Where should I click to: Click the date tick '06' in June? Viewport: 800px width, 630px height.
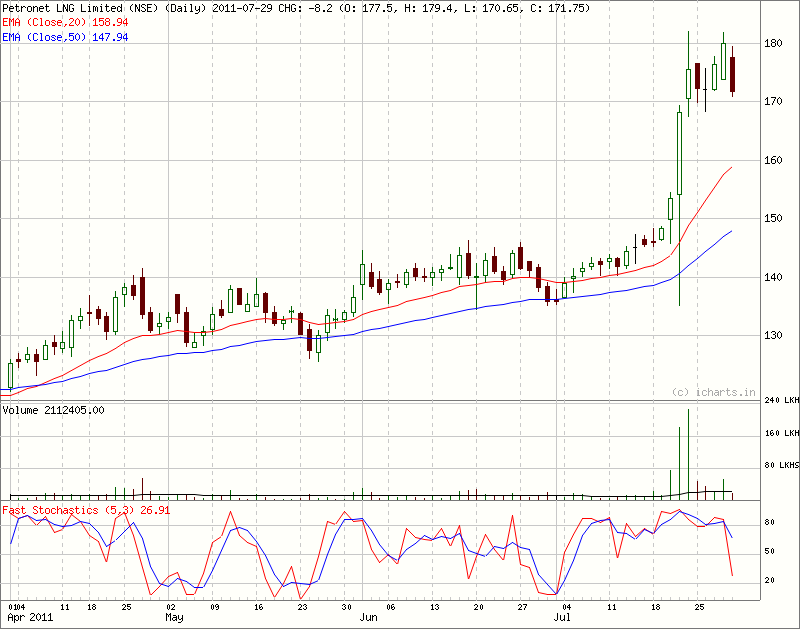click(x=390, y=607)
